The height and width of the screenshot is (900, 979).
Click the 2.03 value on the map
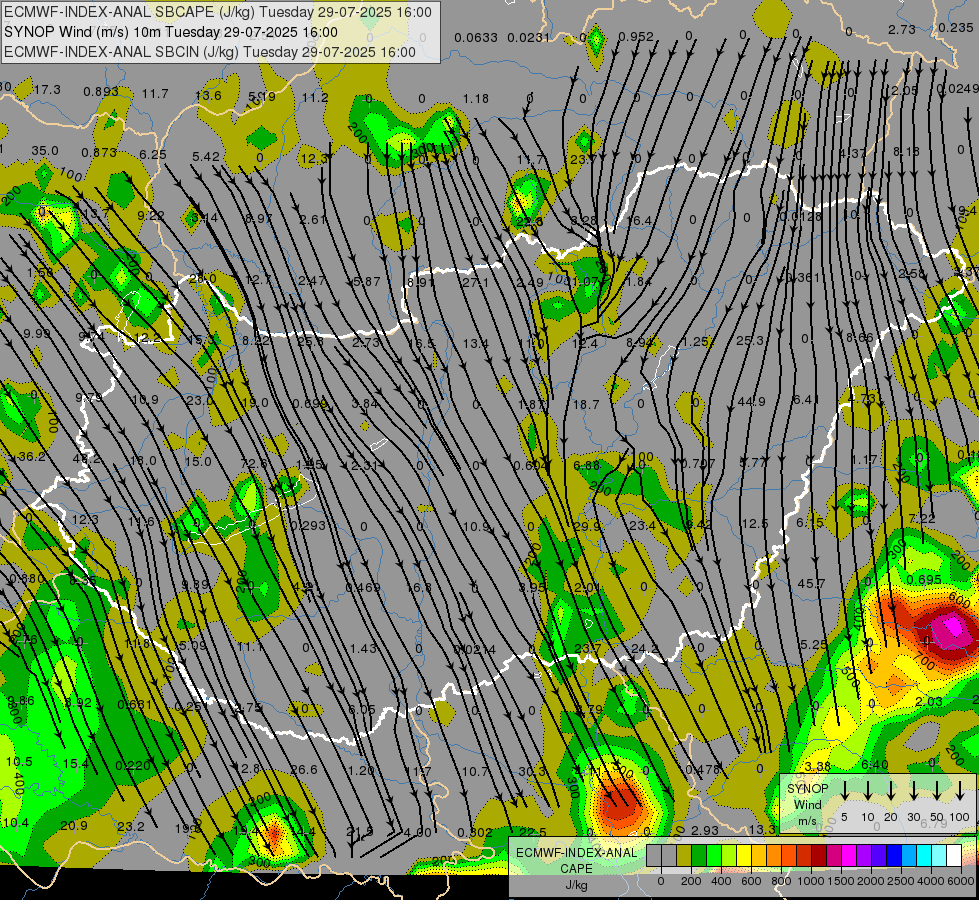pyautogui.click(x=928, y=701)
